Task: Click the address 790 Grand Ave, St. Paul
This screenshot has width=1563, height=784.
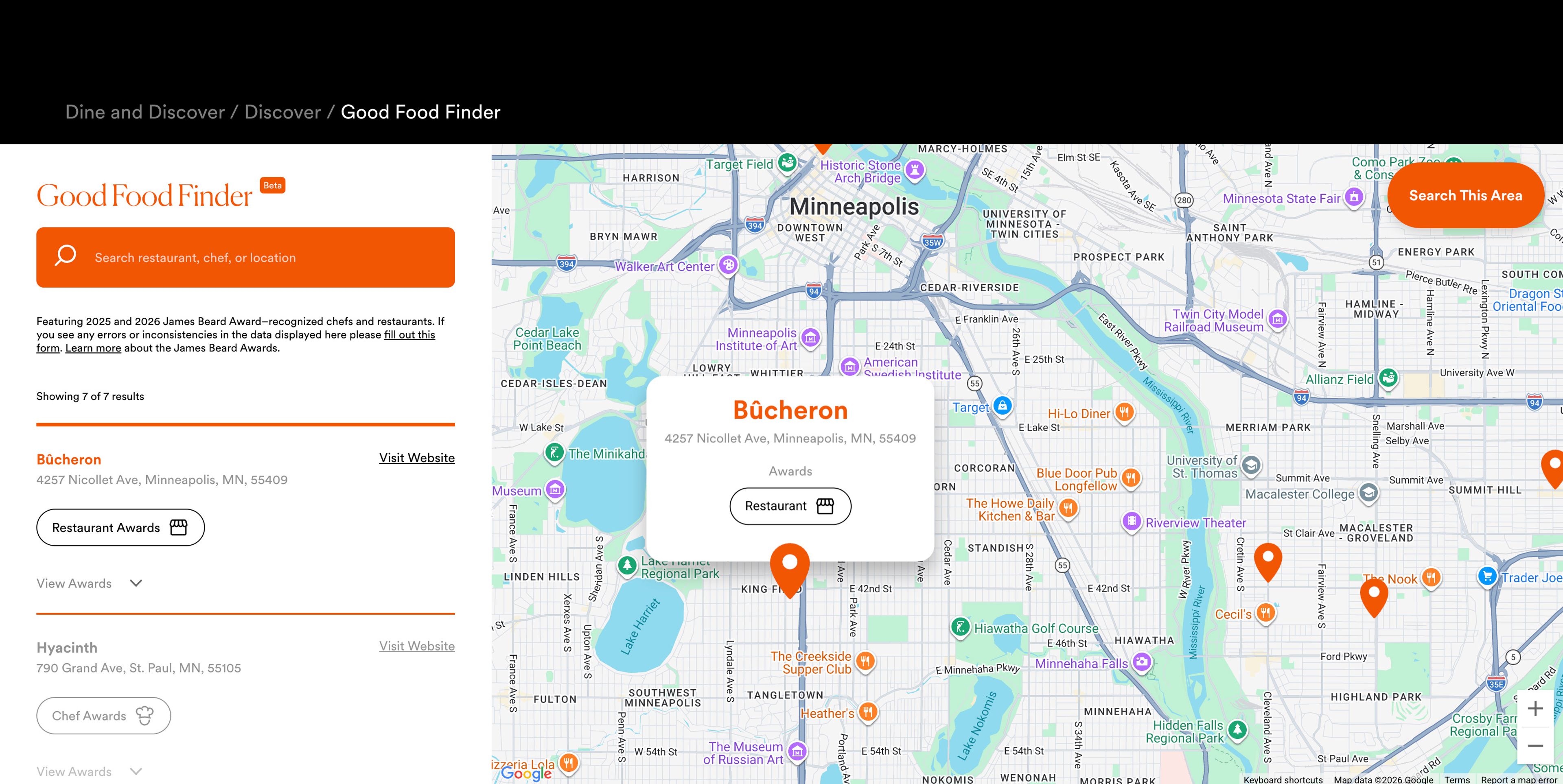Action: pos(139,668)
